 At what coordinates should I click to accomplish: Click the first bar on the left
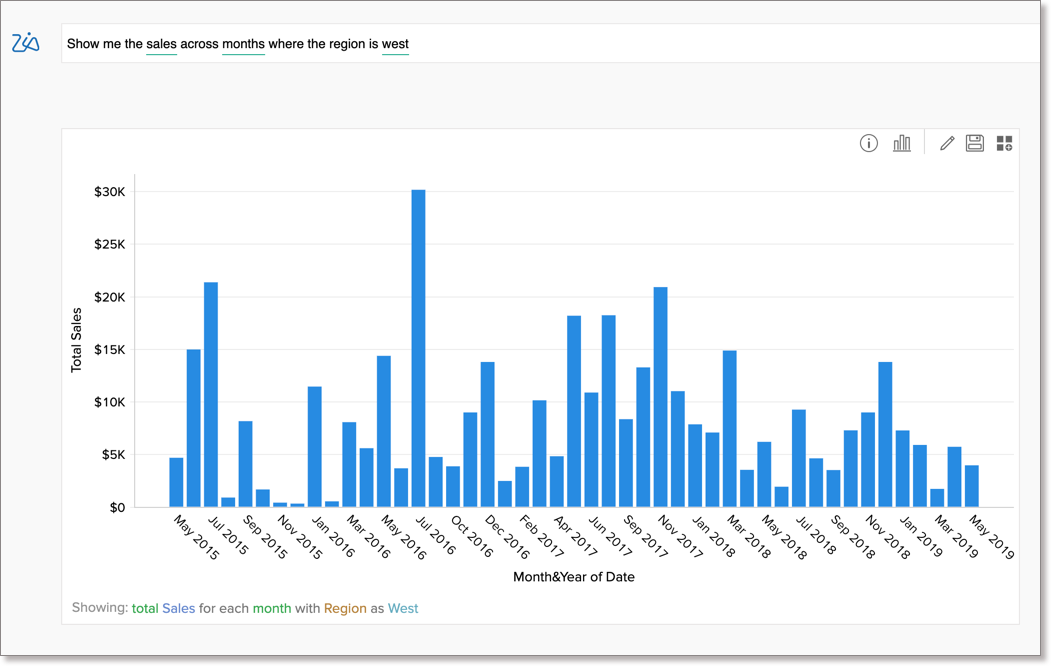pyautogui.click(x=176, y=482)
